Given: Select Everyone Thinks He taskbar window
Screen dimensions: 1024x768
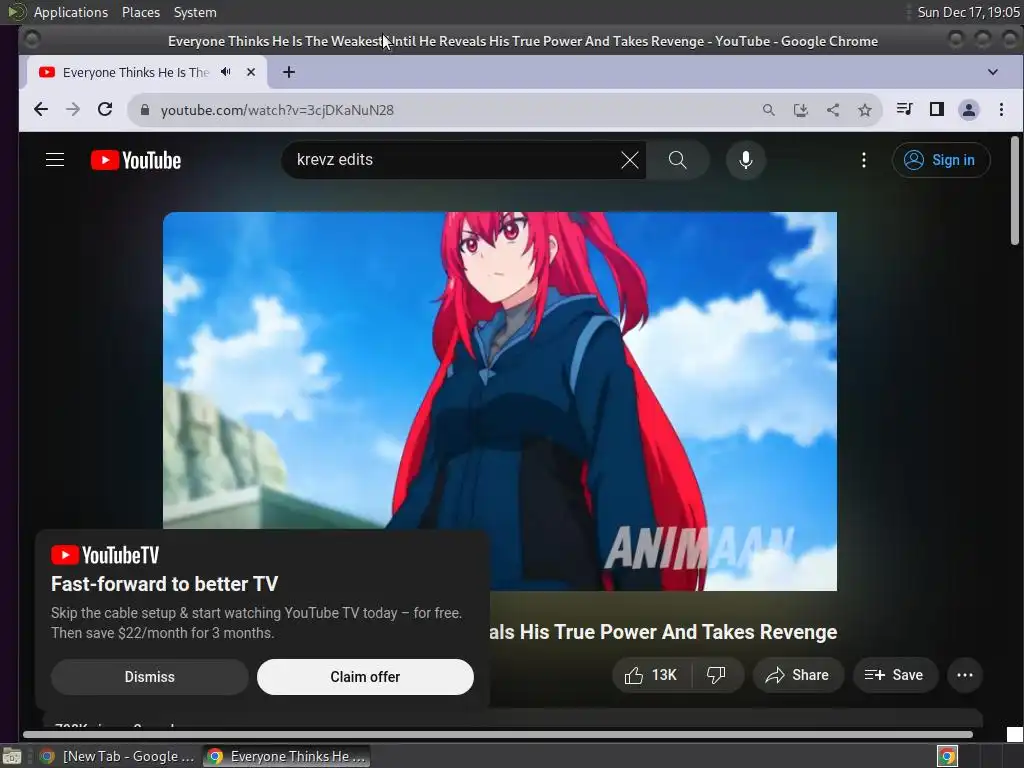Looking at the screenshot, I should (287, 756).
